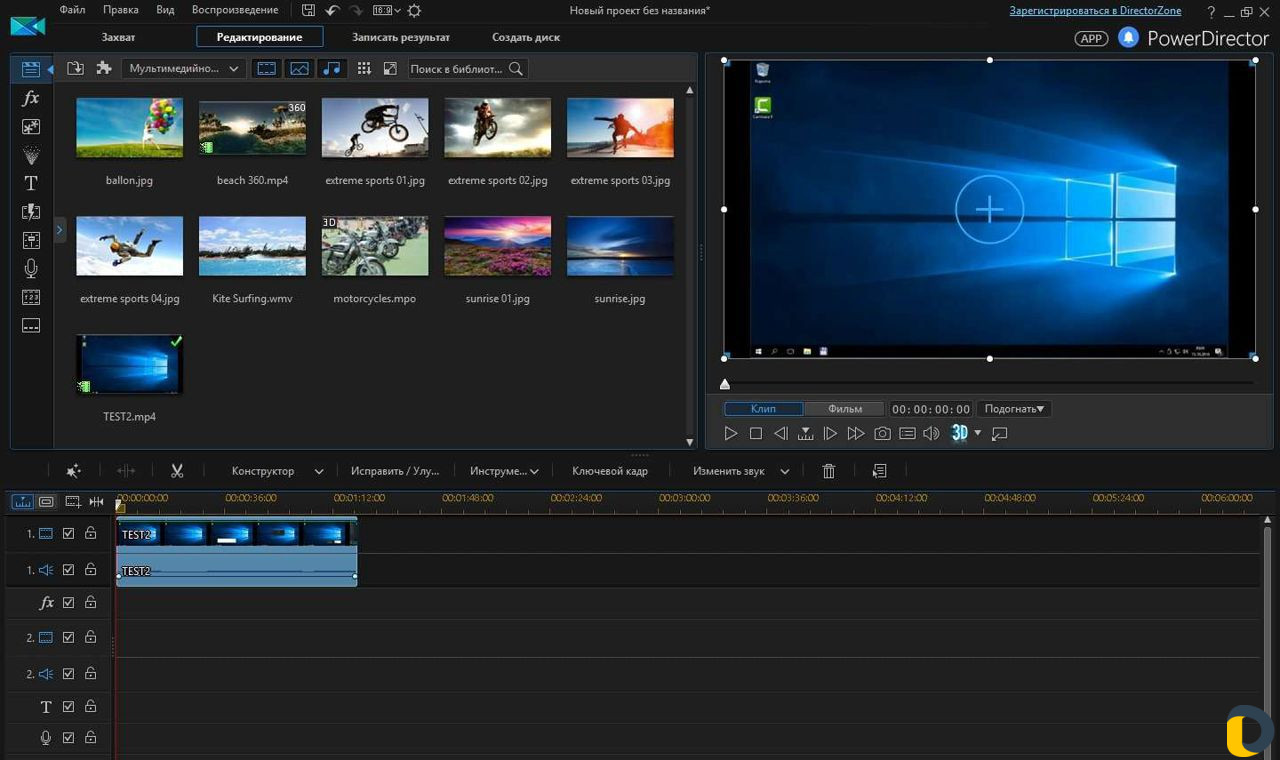Stop the preview playback
Image resolution: width=1280 pixels, height=760 pixels.
tap(756, 433)
